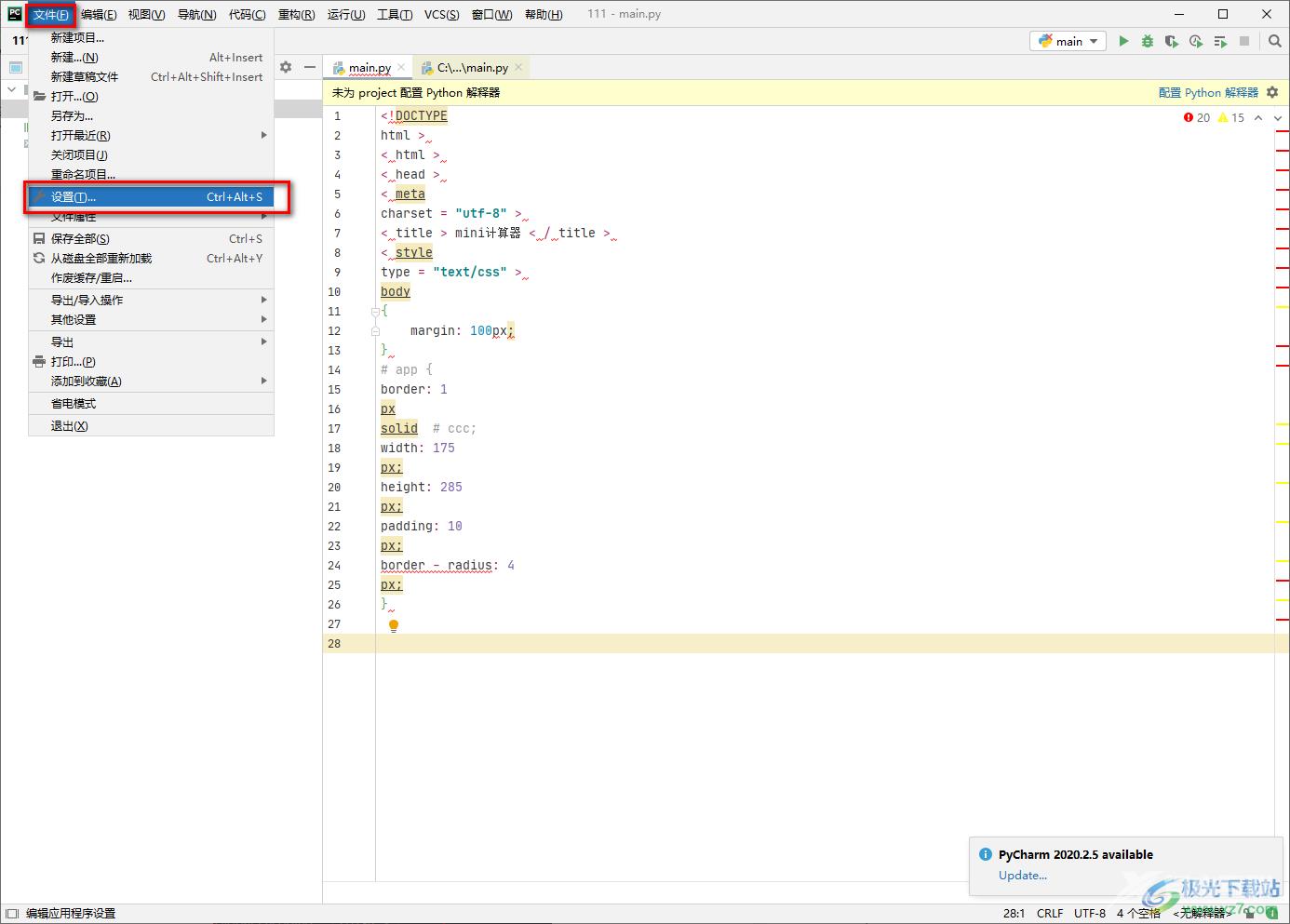The height and width of the screenshot is (924, 1290).
Task: Close the main.py editor tab
Action: pos(401,67)
